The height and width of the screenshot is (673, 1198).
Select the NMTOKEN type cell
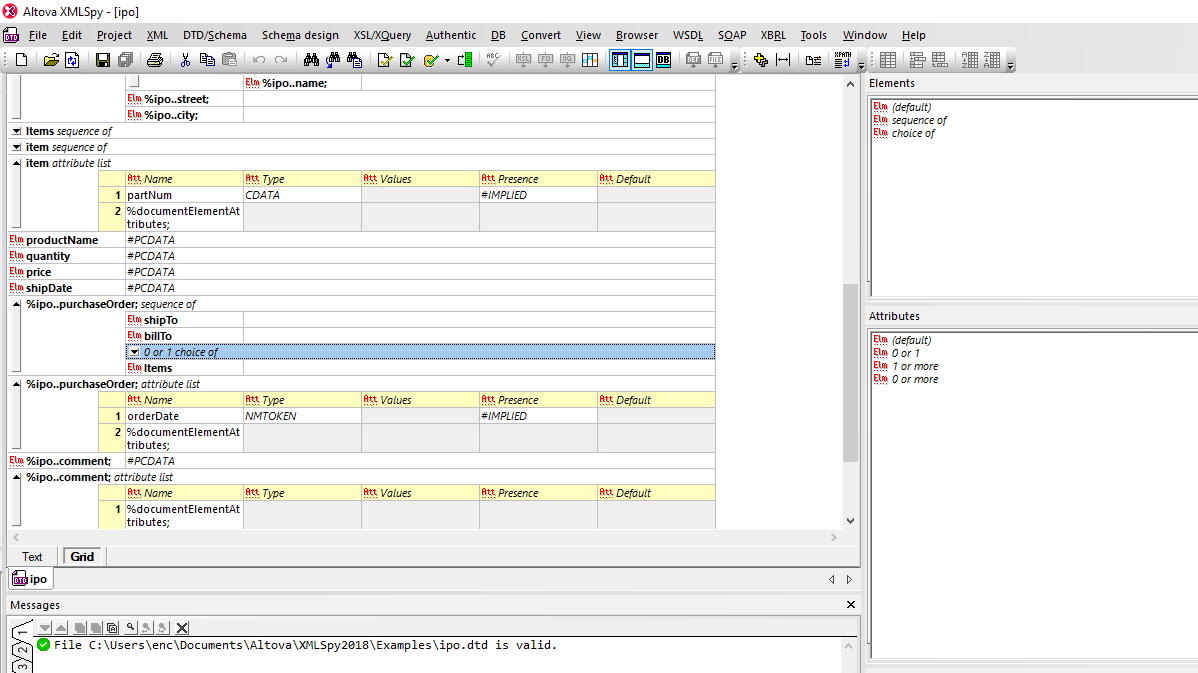point(303,416)
